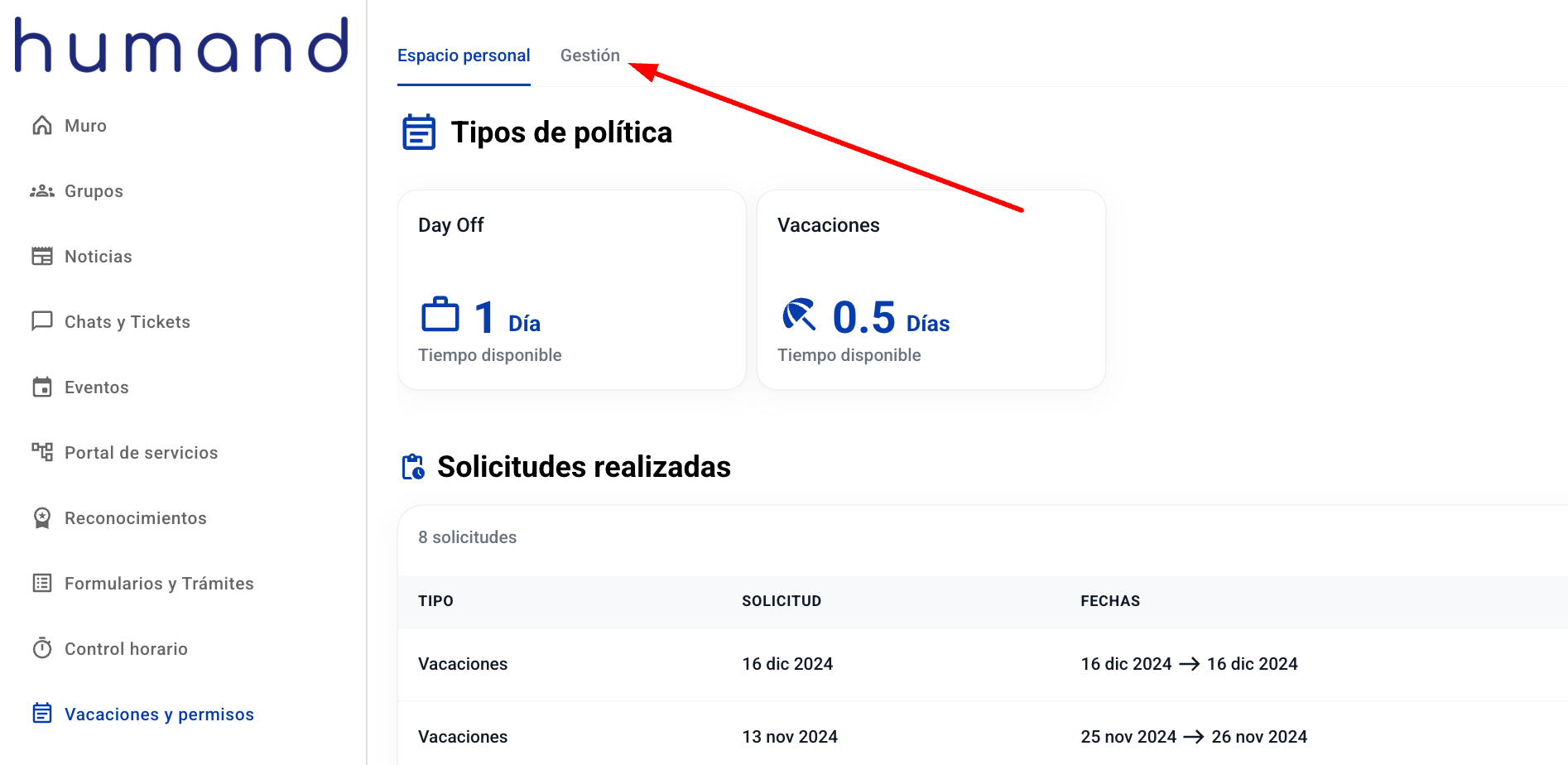Viewport: 1568px width, 765px height.
Task: Select the Espacio personal tab
Action: pos(464,55)
